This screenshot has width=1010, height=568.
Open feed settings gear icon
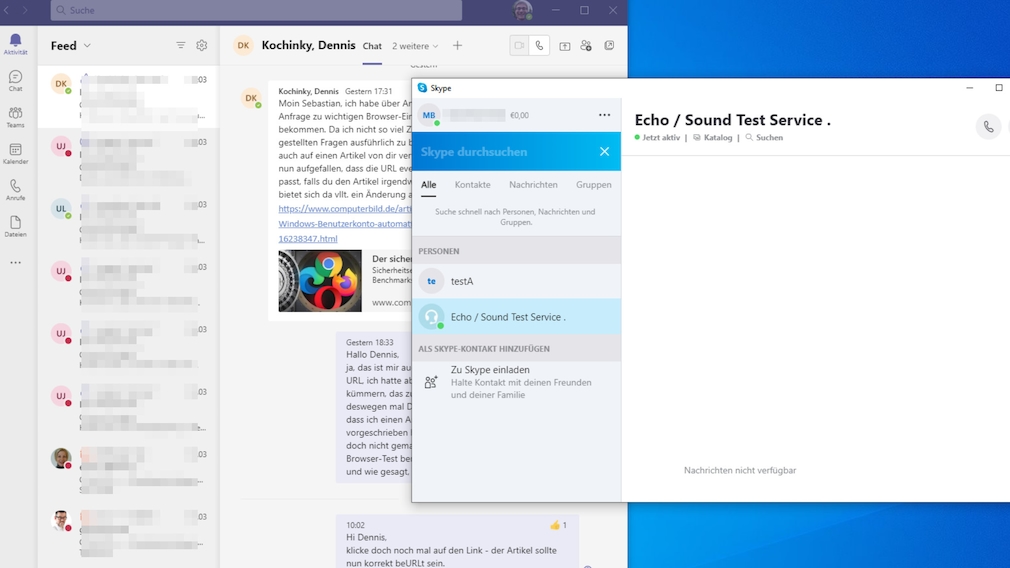202,45
